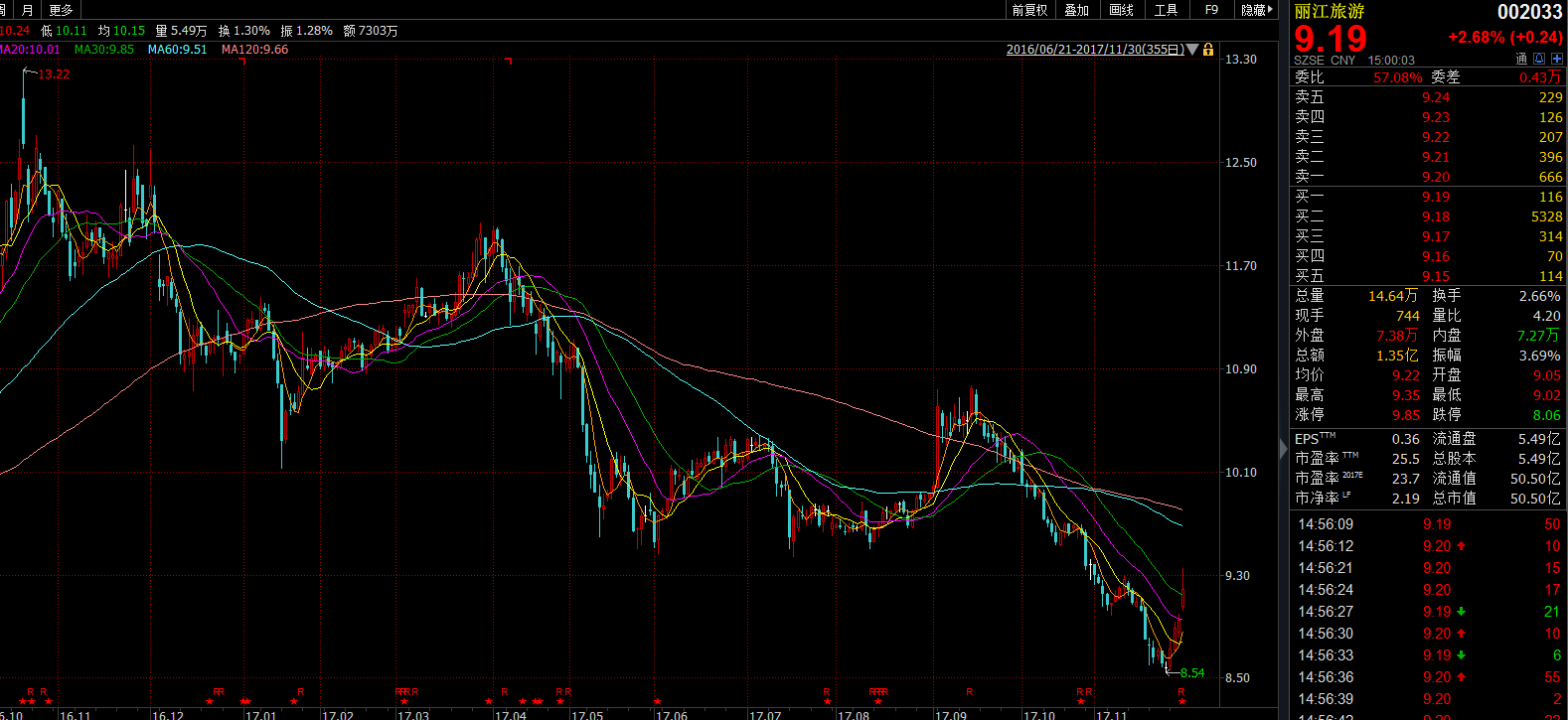Screen dimensions: 1568x720
Task: Click the 总量 14.64万 value
Action: (x=1393, y=296)
